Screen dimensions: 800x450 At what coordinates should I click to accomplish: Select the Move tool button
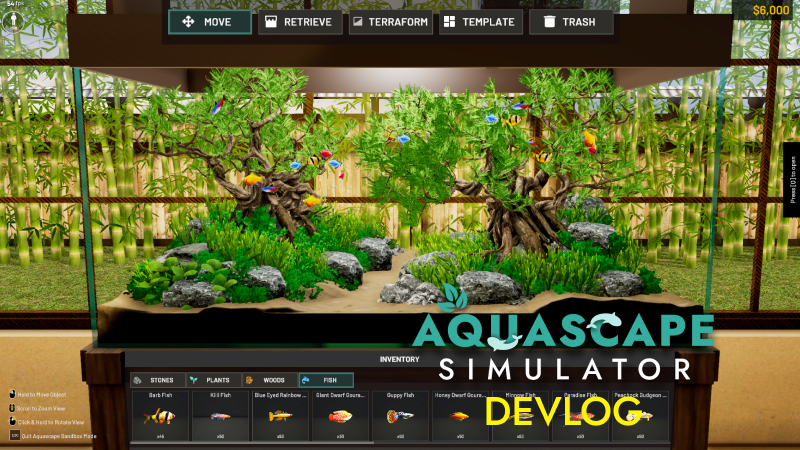[x=210, y=22]
